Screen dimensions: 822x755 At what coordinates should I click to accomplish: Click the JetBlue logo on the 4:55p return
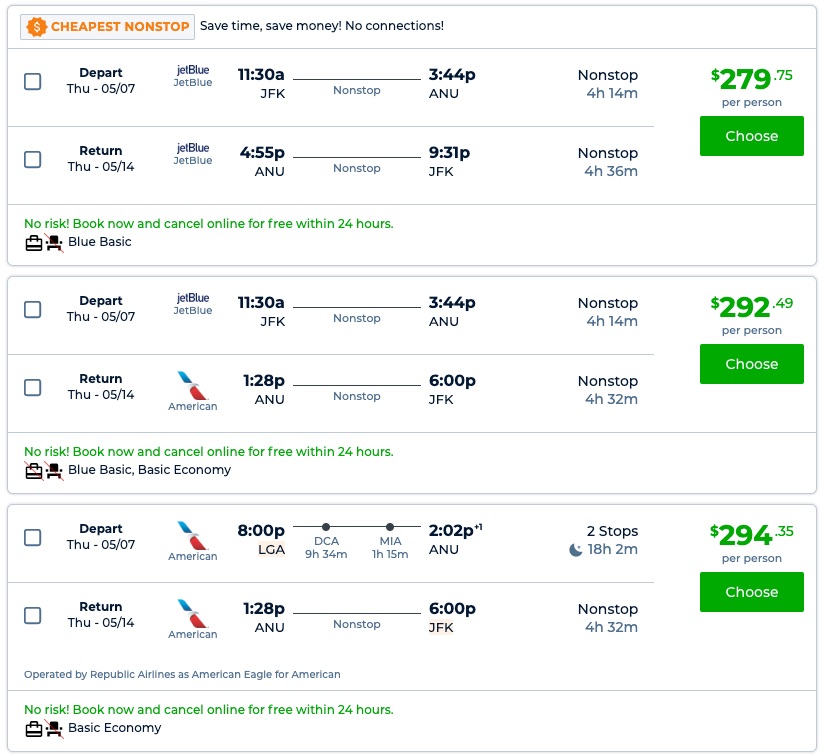pos(193,154)
